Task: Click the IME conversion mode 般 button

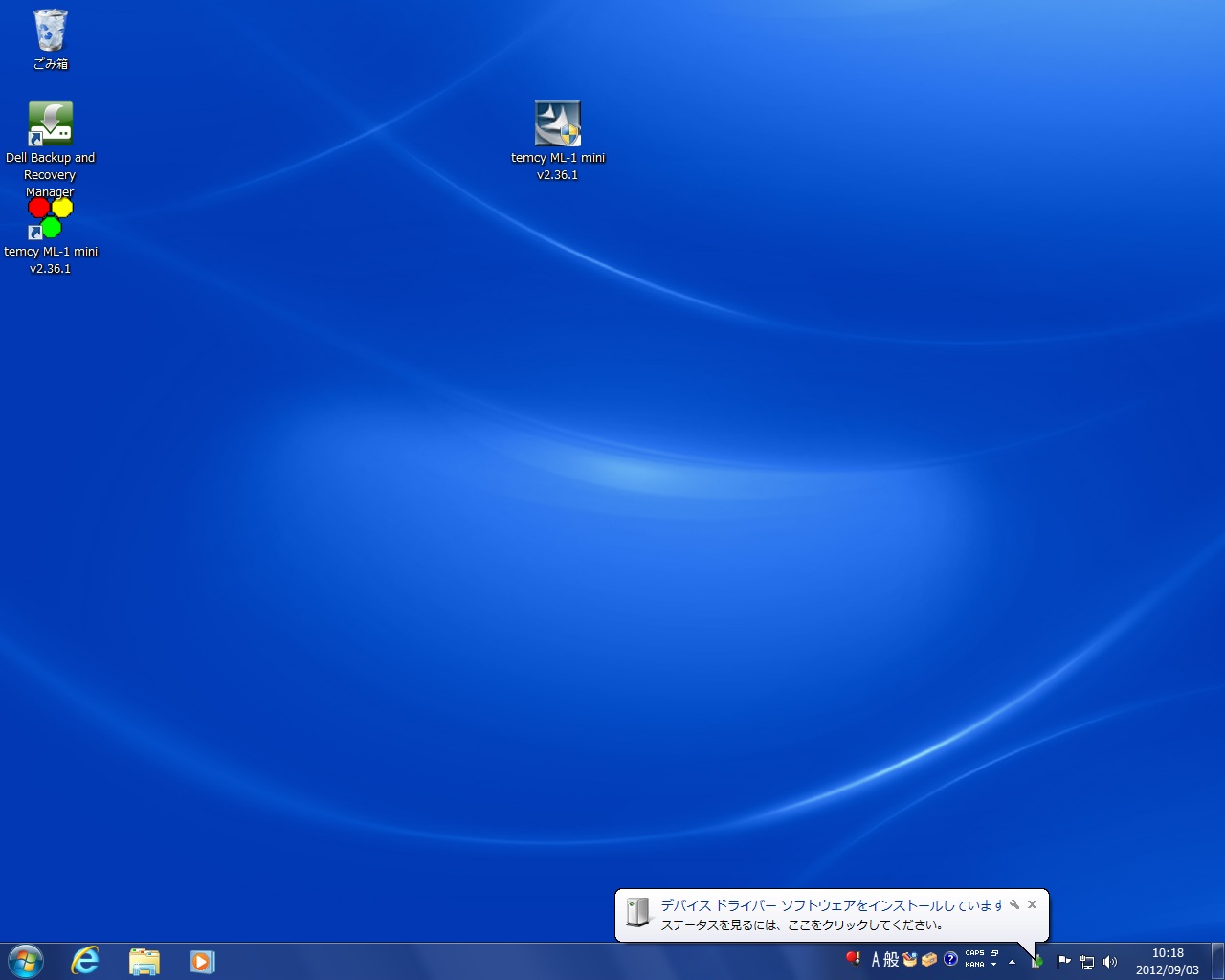Action: (x=891, y=959)
